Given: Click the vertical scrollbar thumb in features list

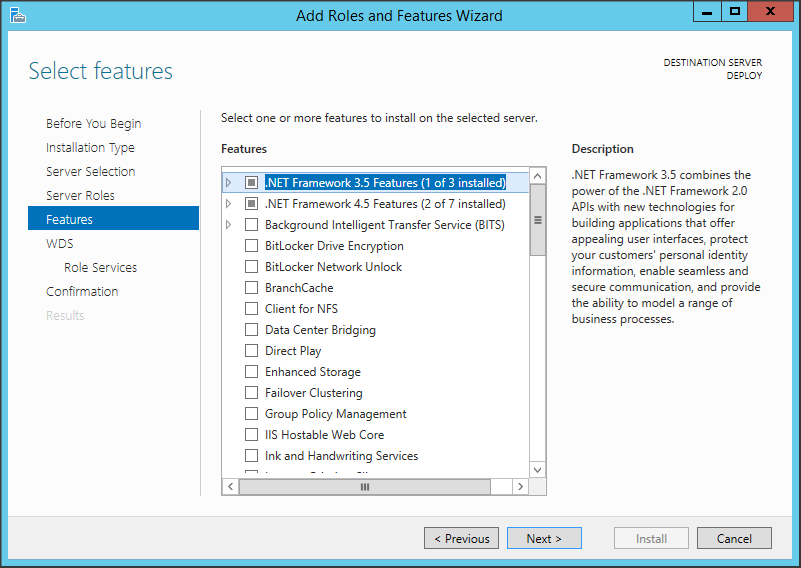Looking at the screenshot, I should pos(538,221).
